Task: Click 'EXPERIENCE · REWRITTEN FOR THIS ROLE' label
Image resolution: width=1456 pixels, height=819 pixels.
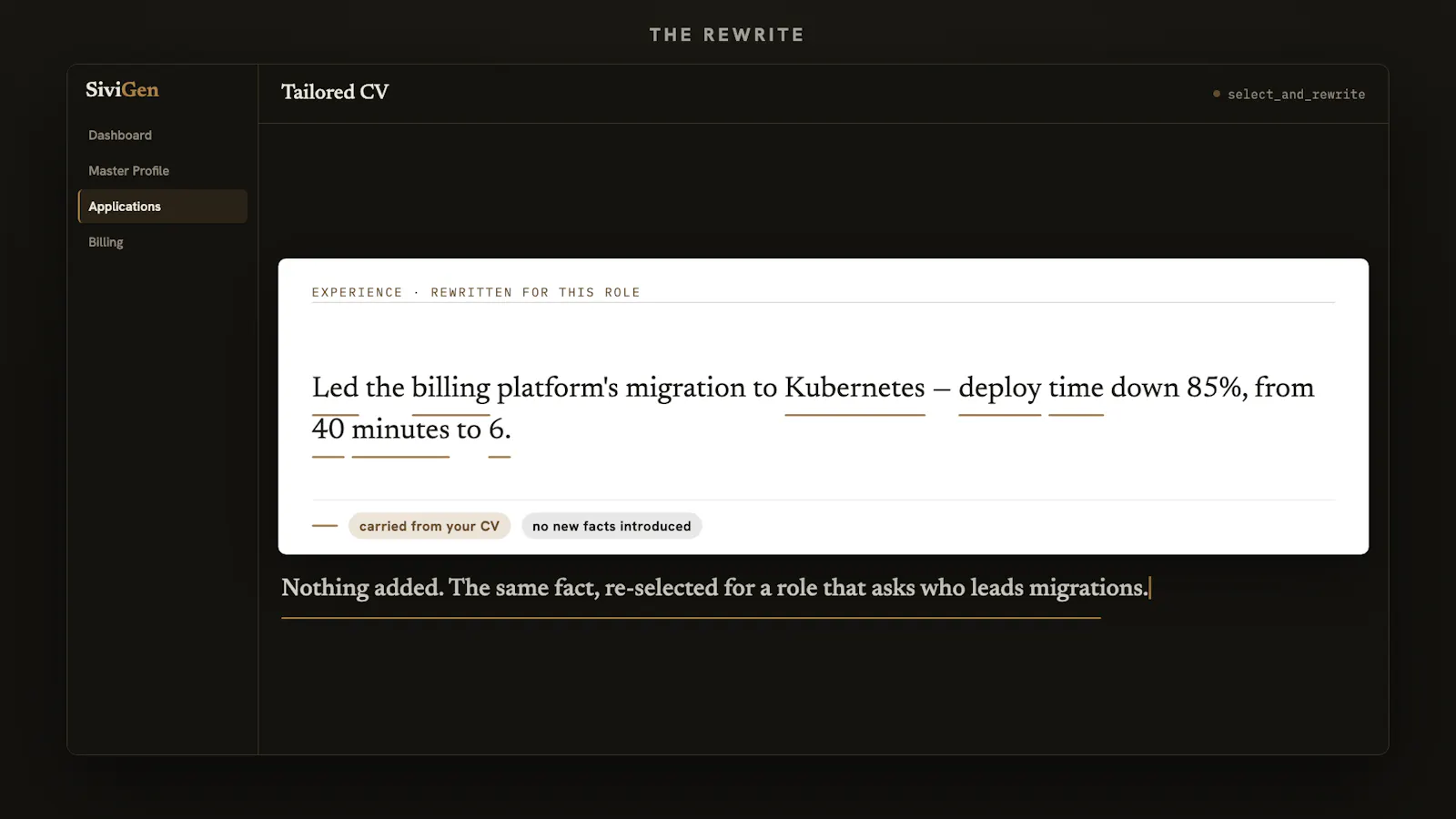Action: tap(476, 292)
